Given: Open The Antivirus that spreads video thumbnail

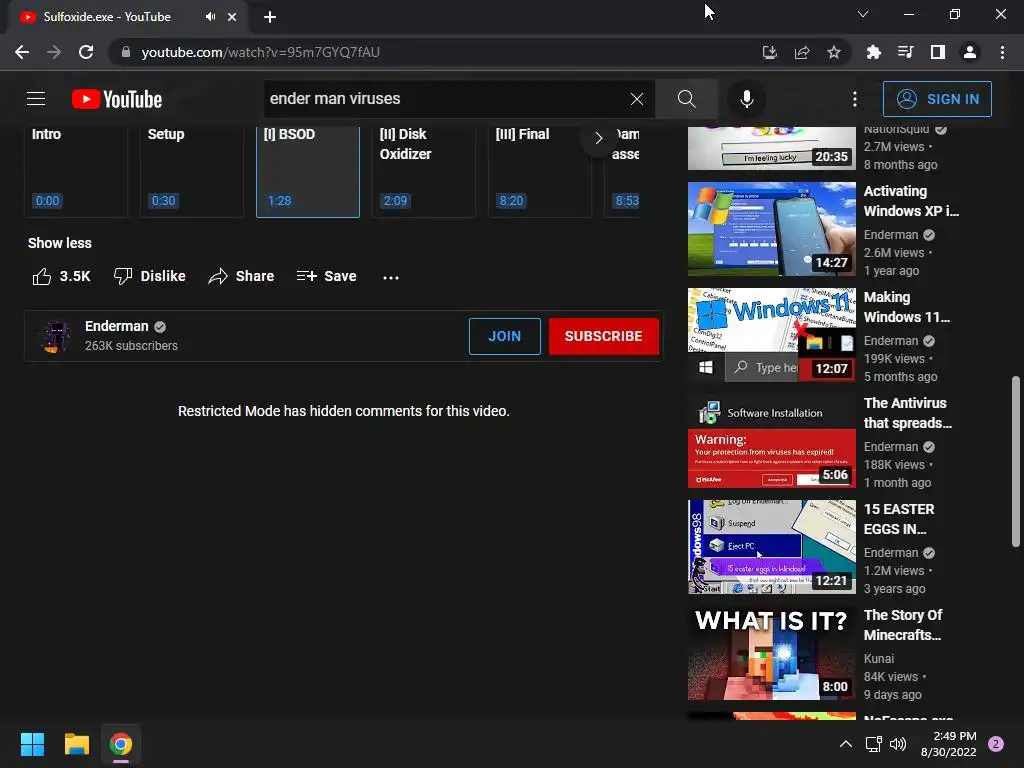Looking at the screenshot, I should 771,441.
